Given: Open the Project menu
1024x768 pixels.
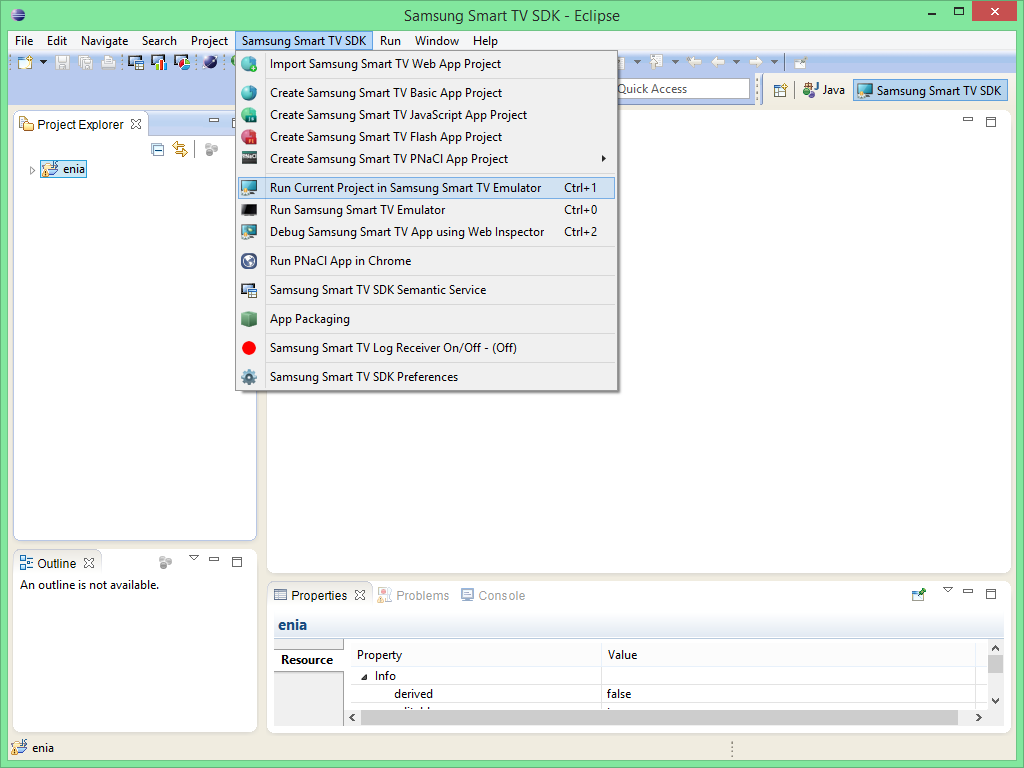Looking at the screenshot, I should pyautogui.click(x=209, y=40).
